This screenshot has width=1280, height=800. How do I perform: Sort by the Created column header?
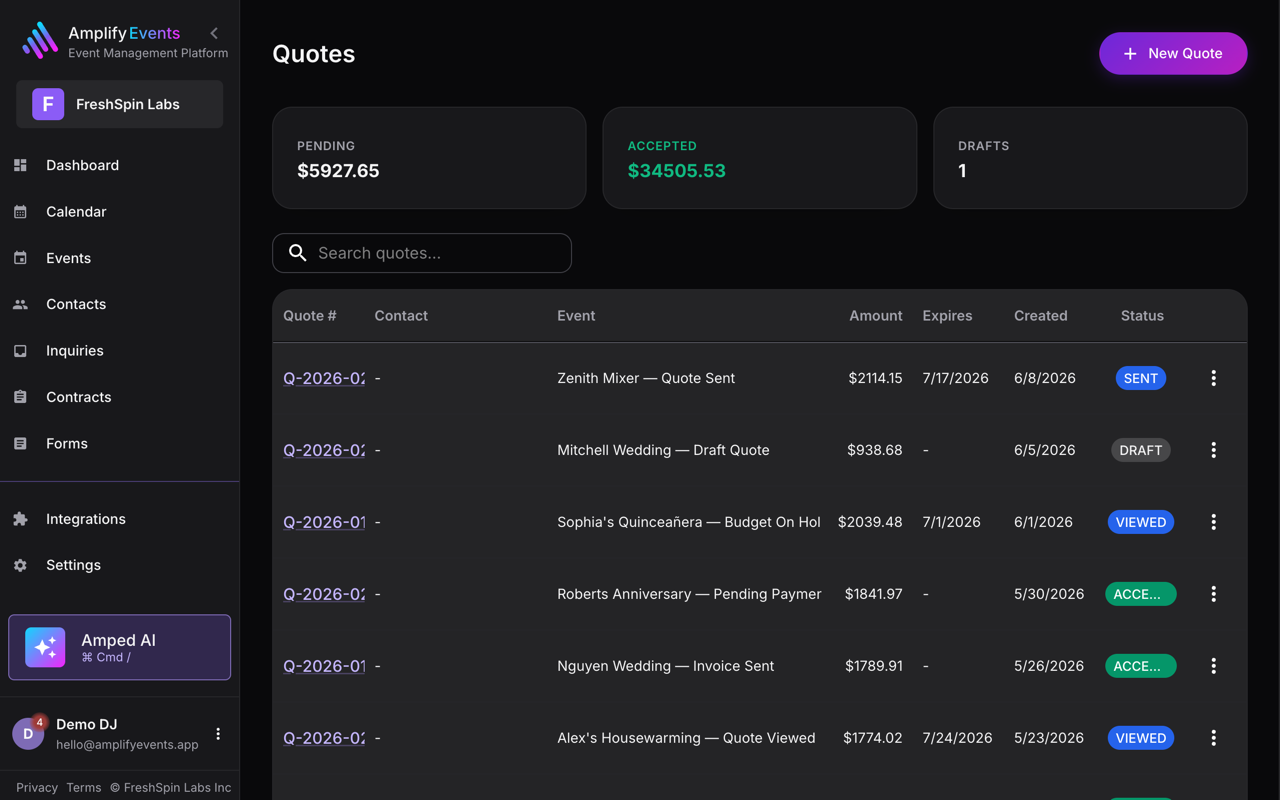[1040, 315]
